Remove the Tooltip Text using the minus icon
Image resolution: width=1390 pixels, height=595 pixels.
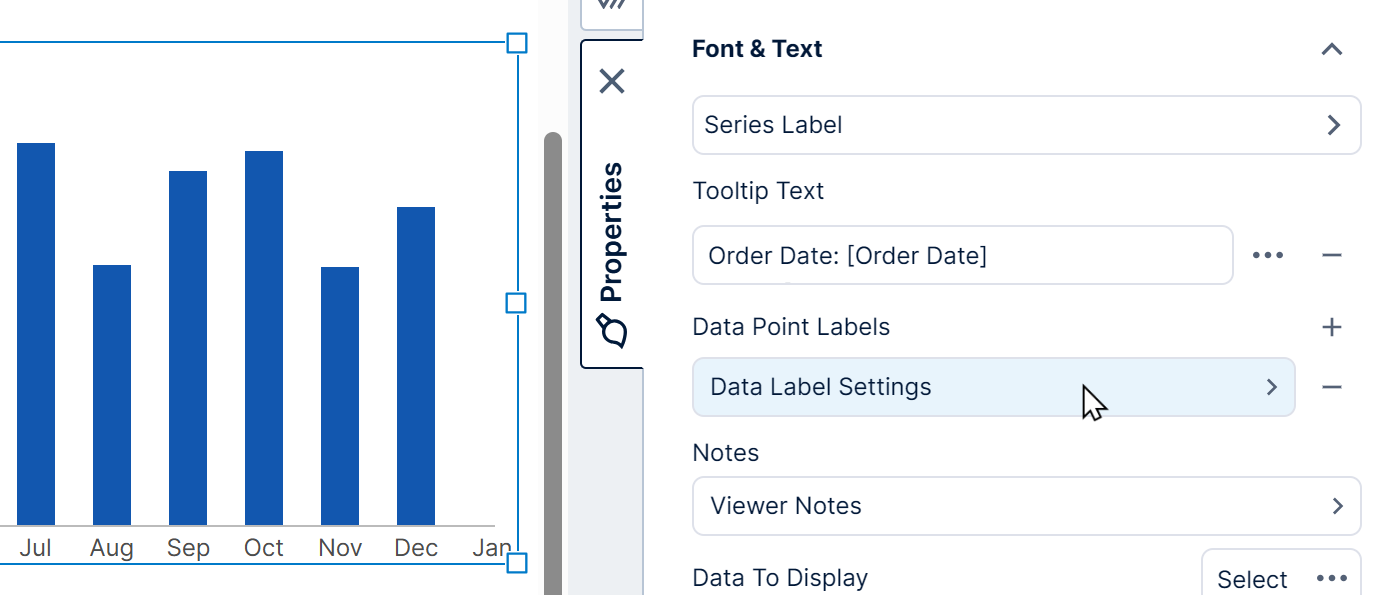pyautogui.click(x=1332, y=255)
